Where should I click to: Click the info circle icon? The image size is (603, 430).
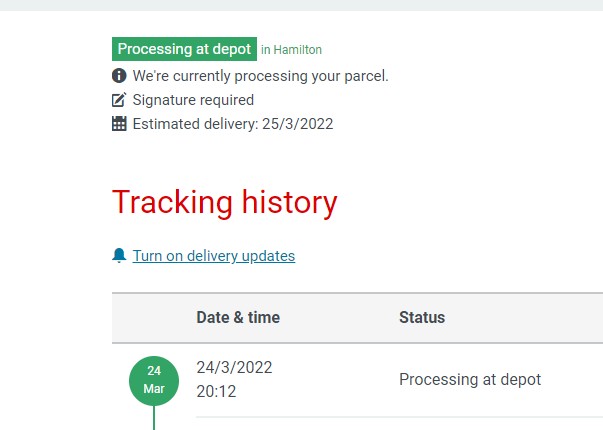click(119, 76)
